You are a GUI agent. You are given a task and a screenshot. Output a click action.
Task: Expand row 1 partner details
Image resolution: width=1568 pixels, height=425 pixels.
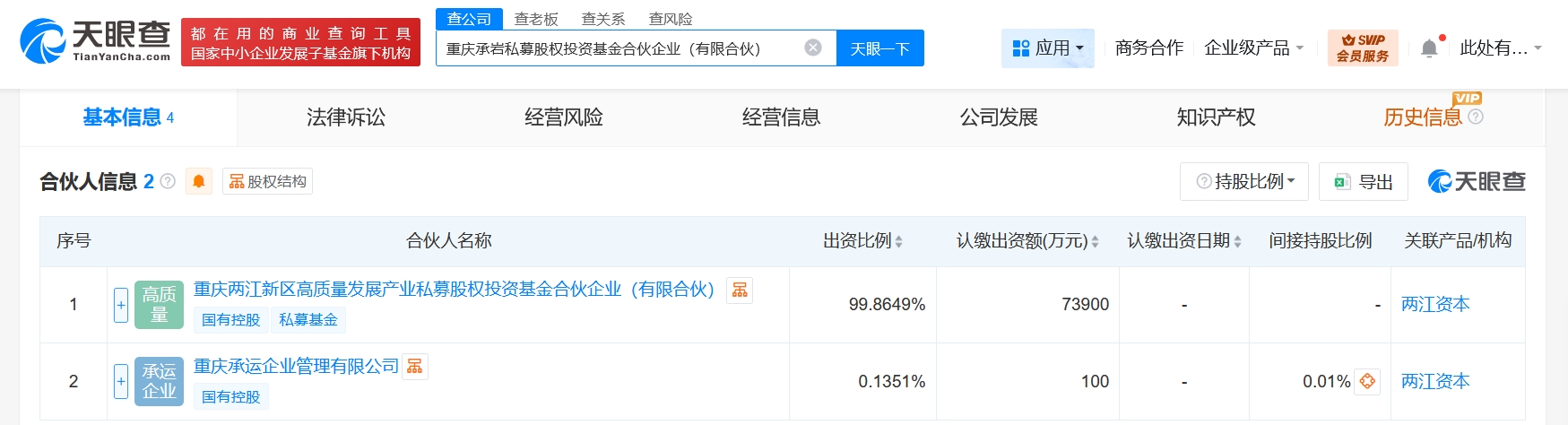click(x=121, y=305)
